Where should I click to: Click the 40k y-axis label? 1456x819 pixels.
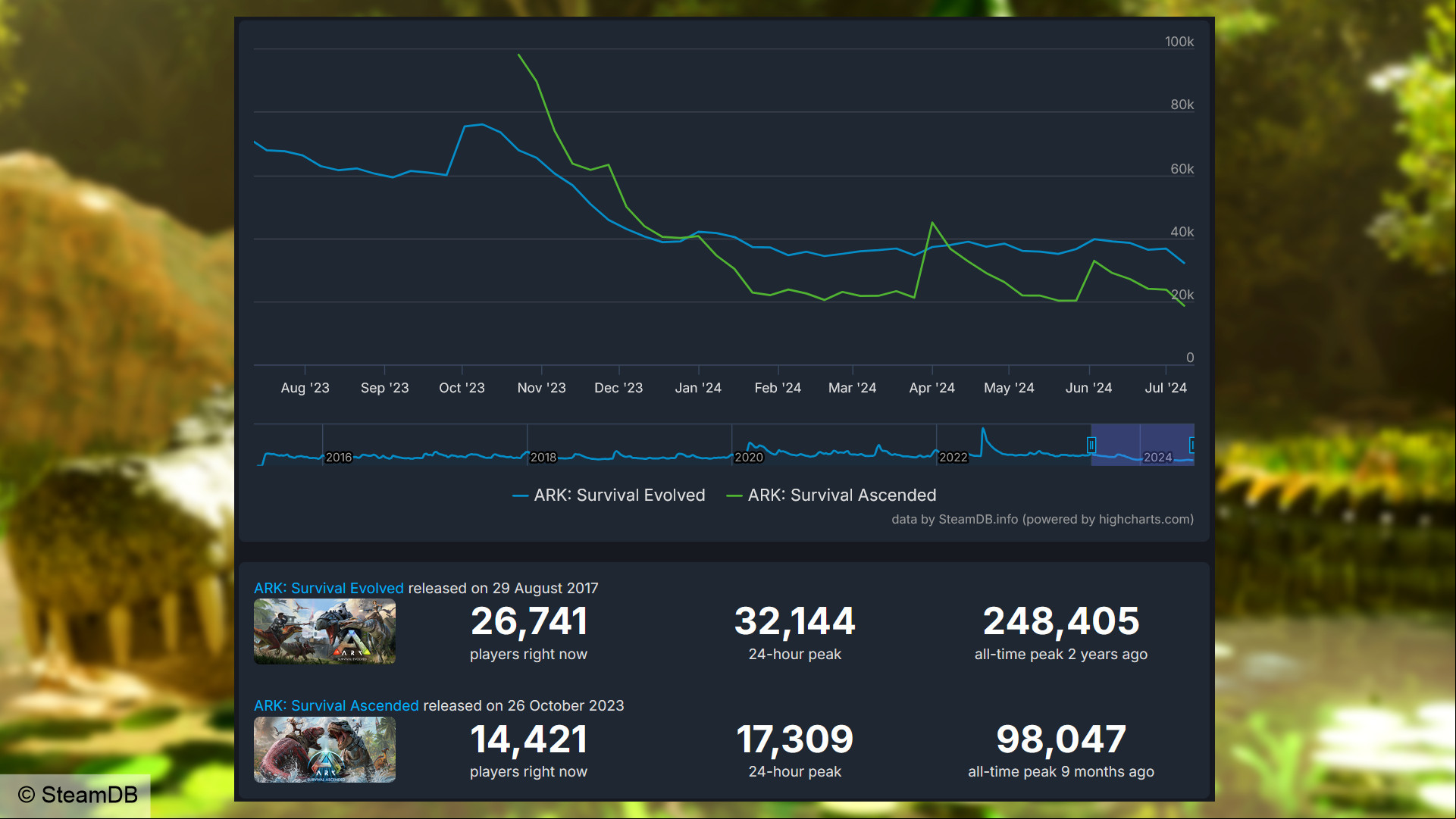(1182, 232)
